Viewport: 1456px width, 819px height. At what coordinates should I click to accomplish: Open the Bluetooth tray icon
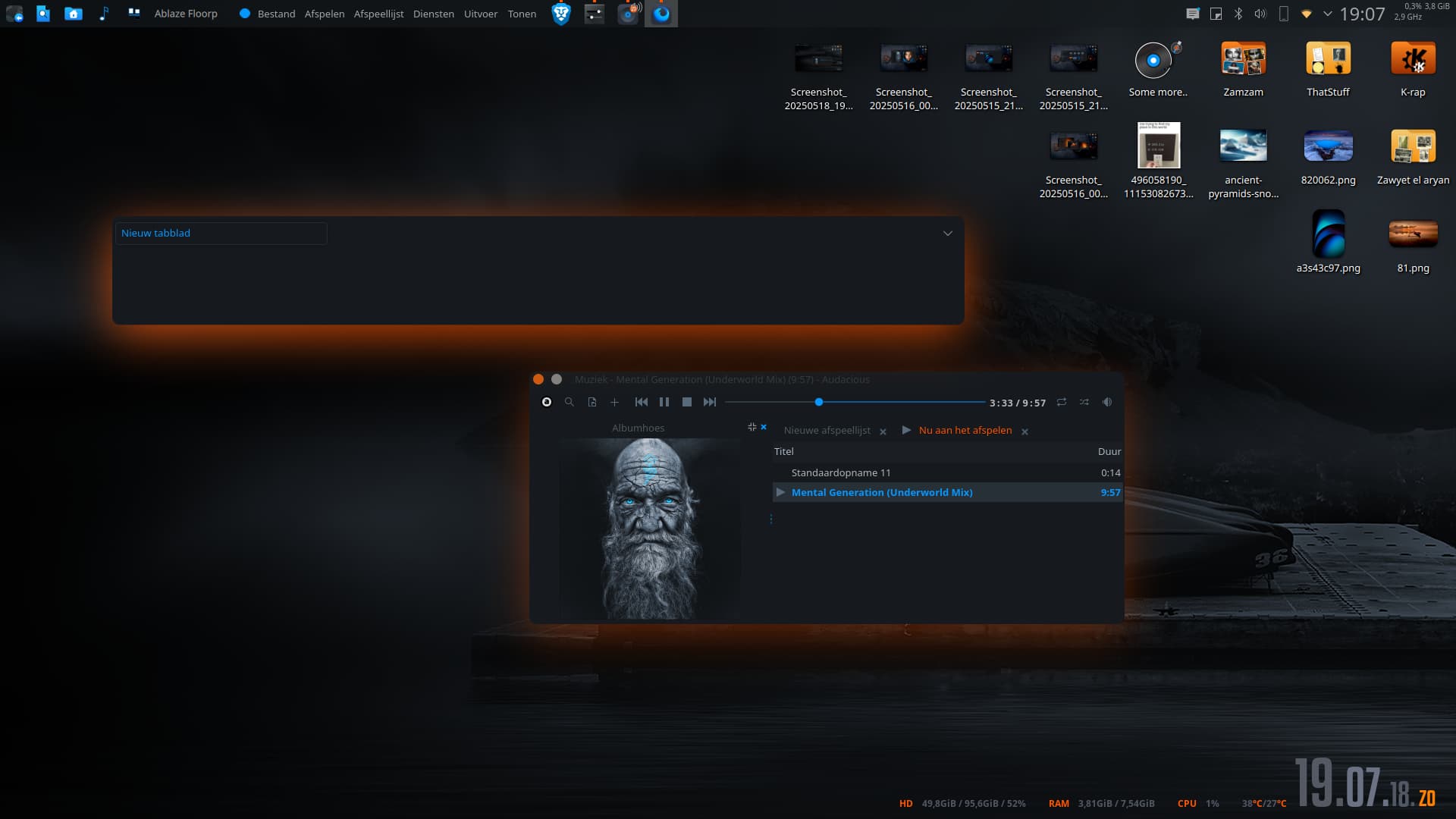1238,14
